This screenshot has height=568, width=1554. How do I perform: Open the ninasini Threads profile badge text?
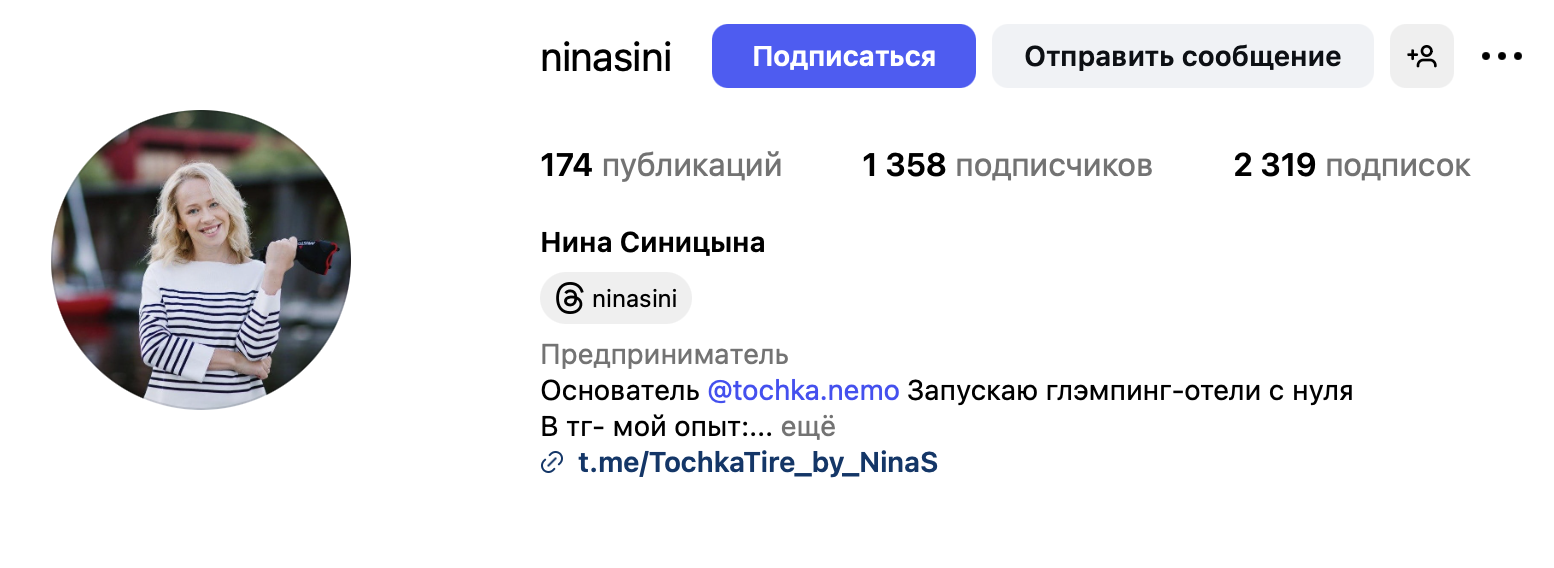[634, 298]
